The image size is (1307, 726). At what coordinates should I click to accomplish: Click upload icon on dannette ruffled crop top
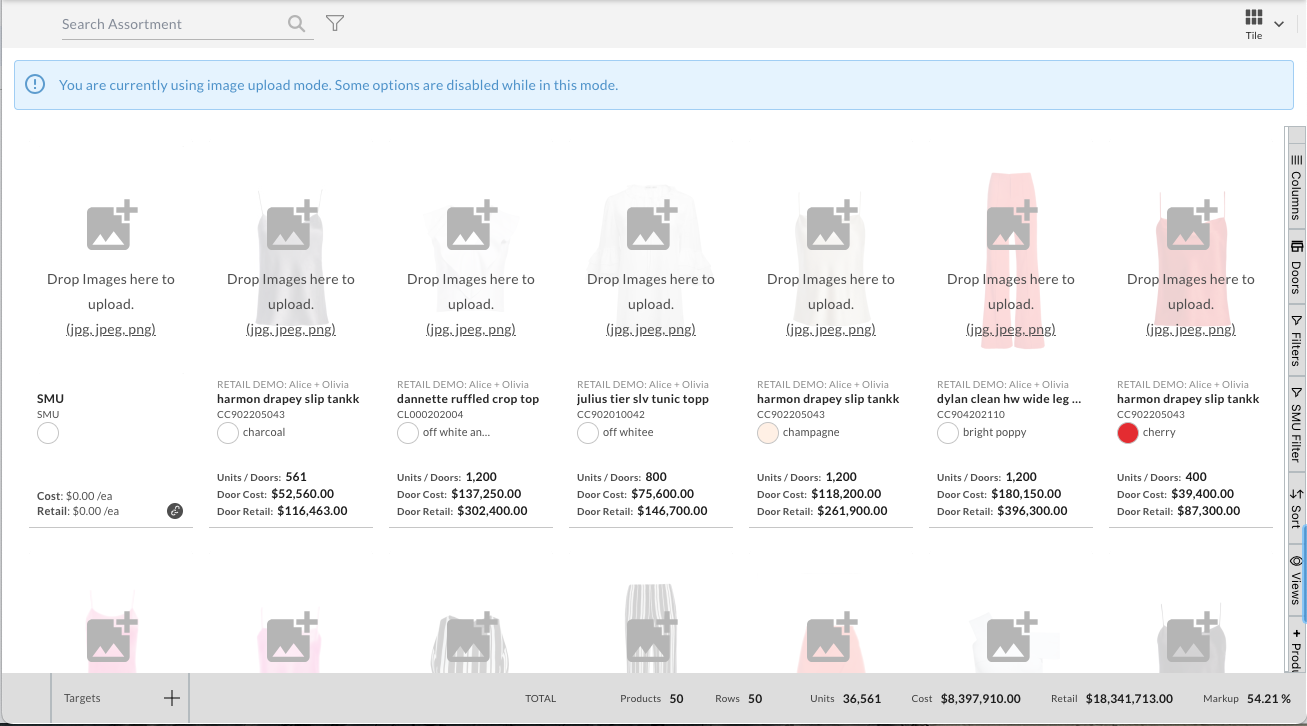click(471, 225)
